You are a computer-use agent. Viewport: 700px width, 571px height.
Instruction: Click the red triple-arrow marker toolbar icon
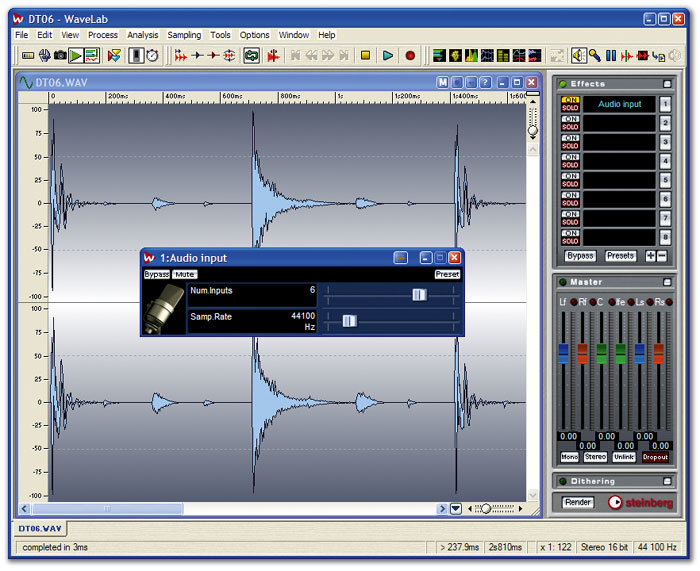tap(181, 56)
